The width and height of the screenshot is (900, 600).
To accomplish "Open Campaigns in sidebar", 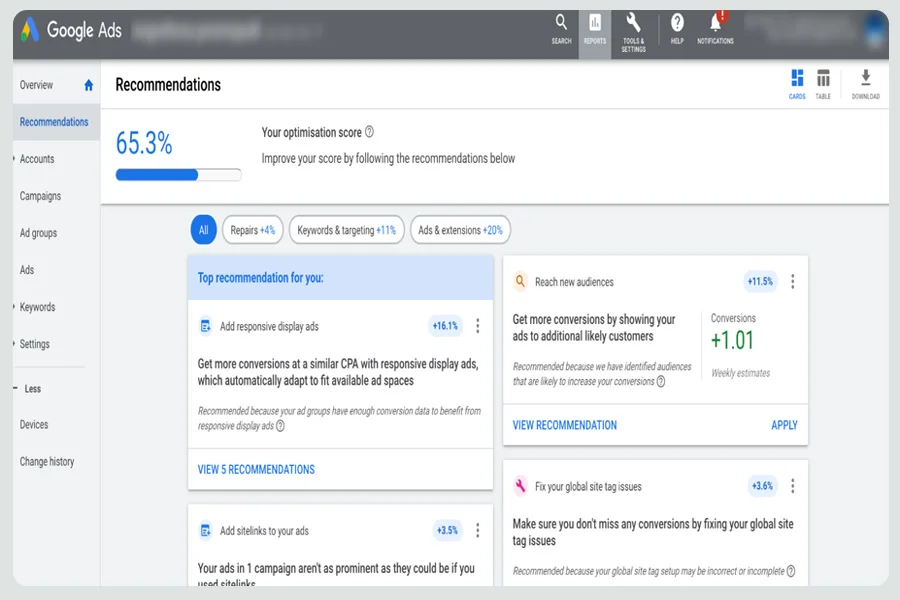I will click(40, 196).
